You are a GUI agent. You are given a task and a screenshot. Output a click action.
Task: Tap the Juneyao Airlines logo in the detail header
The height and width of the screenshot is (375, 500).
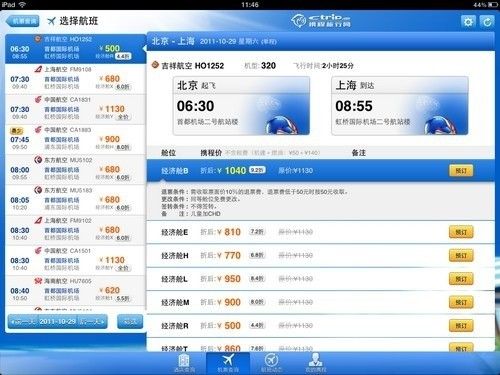(x=155, y=65)
